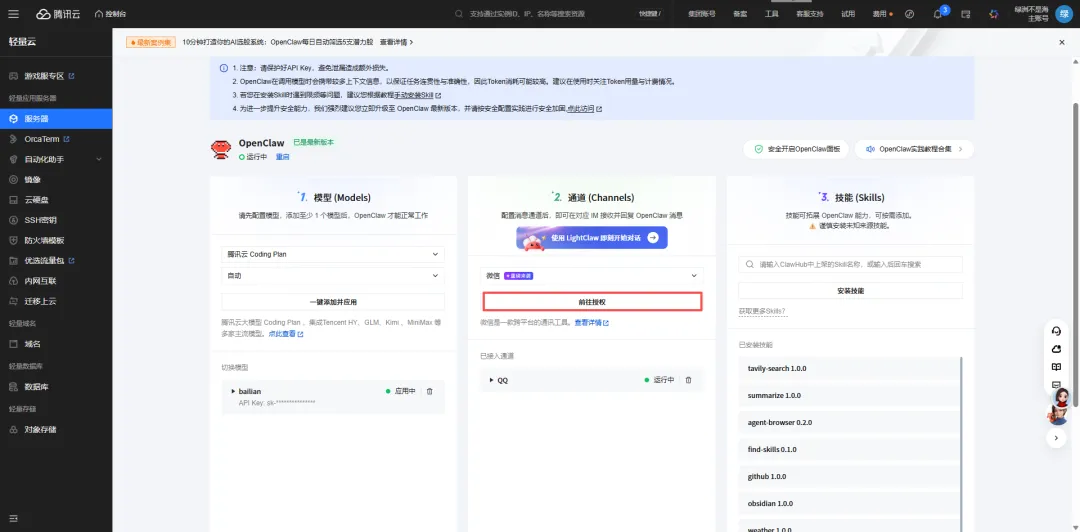The width and height of the screenshot is (1080, 532).
Task: Click the 前往授权 button
Action: click(x=592, y=302)
